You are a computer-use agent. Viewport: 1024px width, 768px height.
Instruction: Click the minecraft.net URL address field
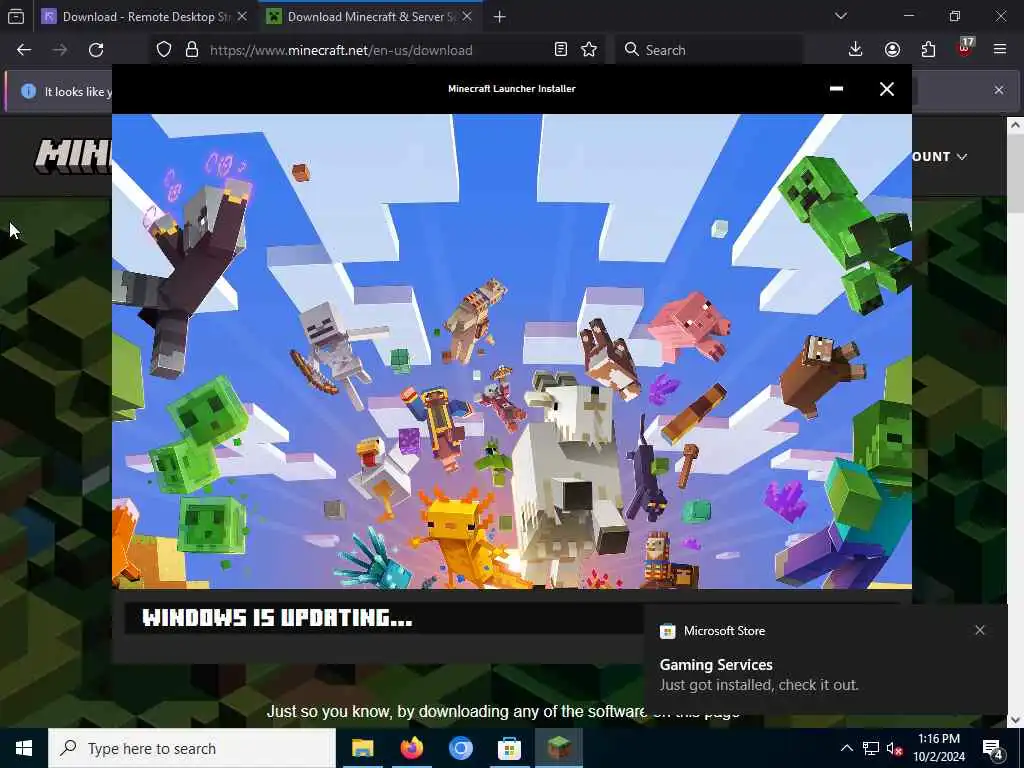pyautogui.click(x=379, y=50)
